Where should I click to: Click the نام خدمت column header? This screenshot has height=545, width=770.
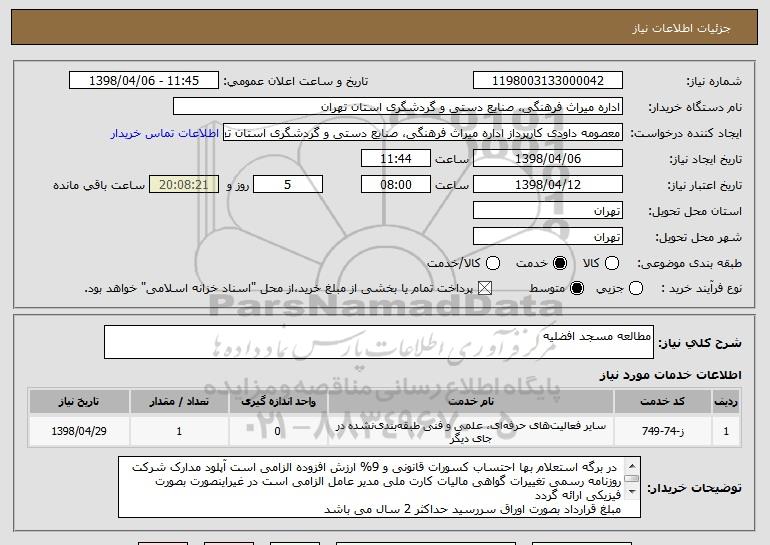point(470,402)
